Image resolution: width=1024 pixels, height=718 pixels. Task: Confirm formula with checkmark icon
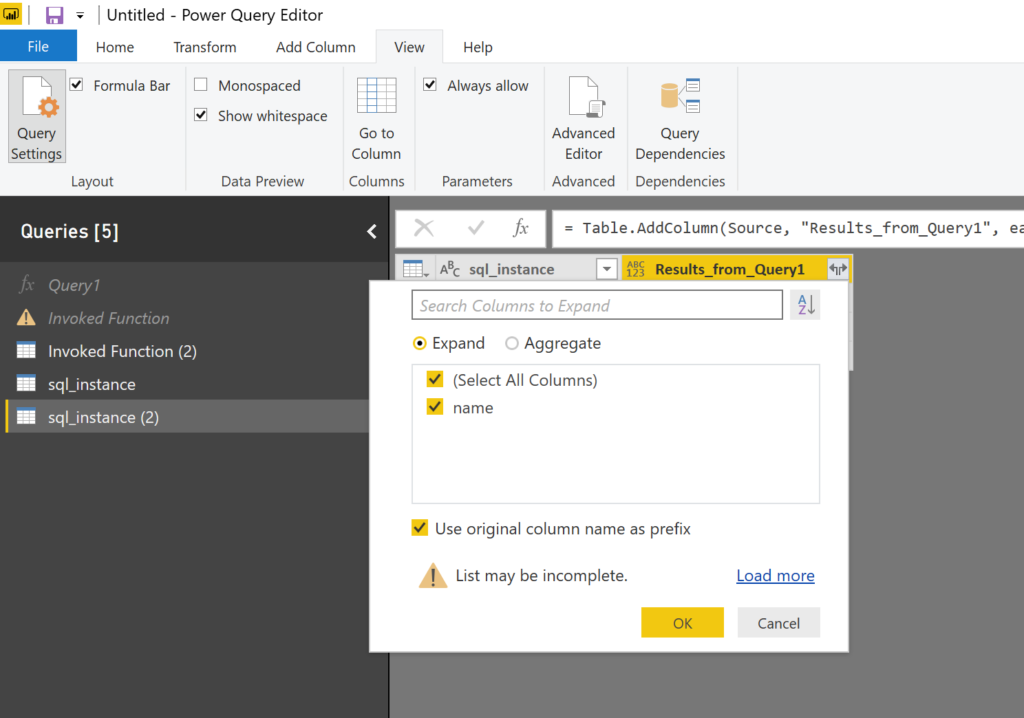coord(476,227)
